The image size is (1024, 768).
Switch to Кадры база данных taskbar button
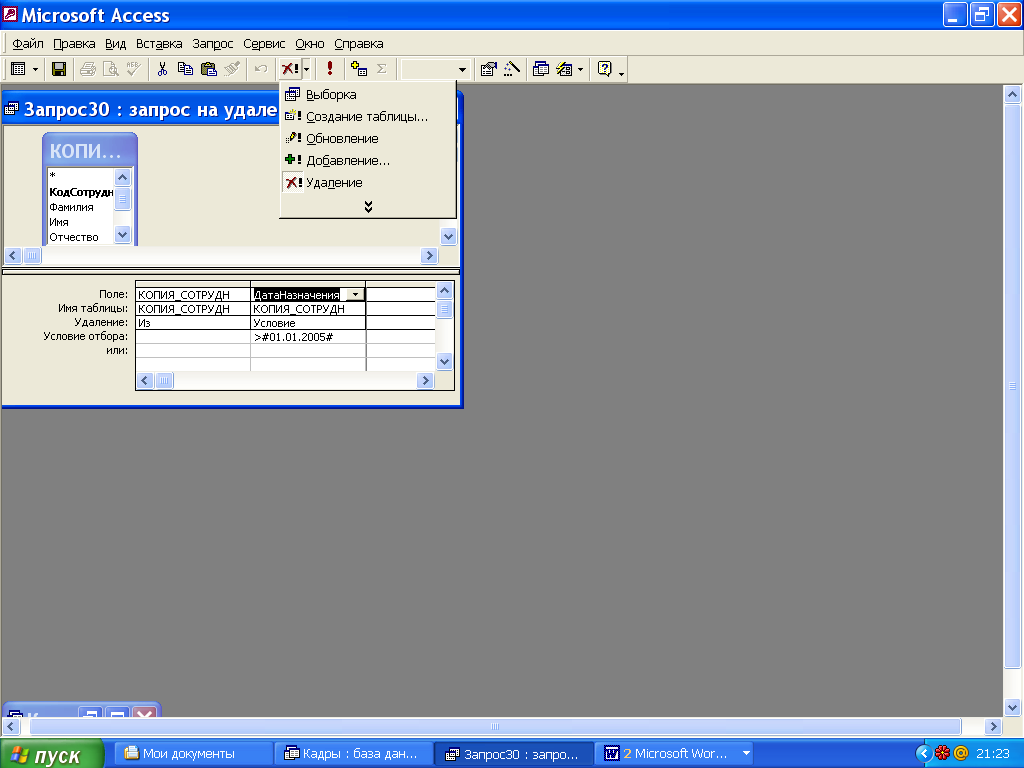[x=354, y=754]
